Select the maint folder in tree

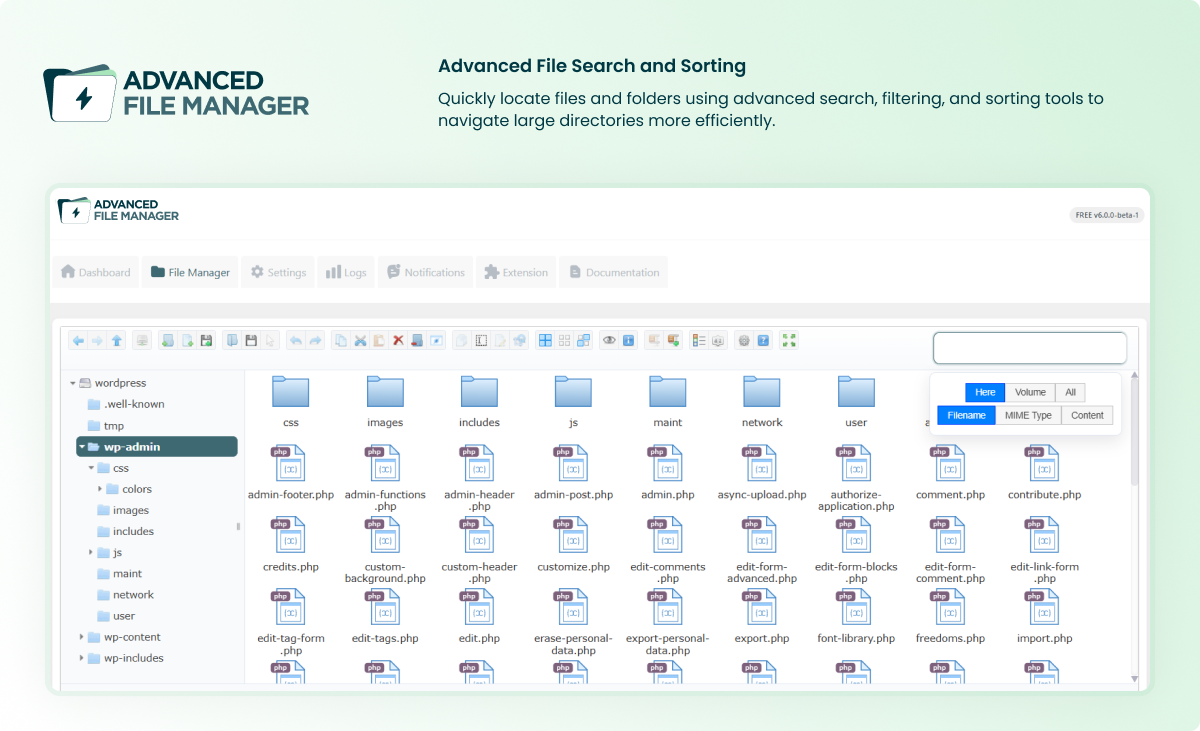pos(127,574)
